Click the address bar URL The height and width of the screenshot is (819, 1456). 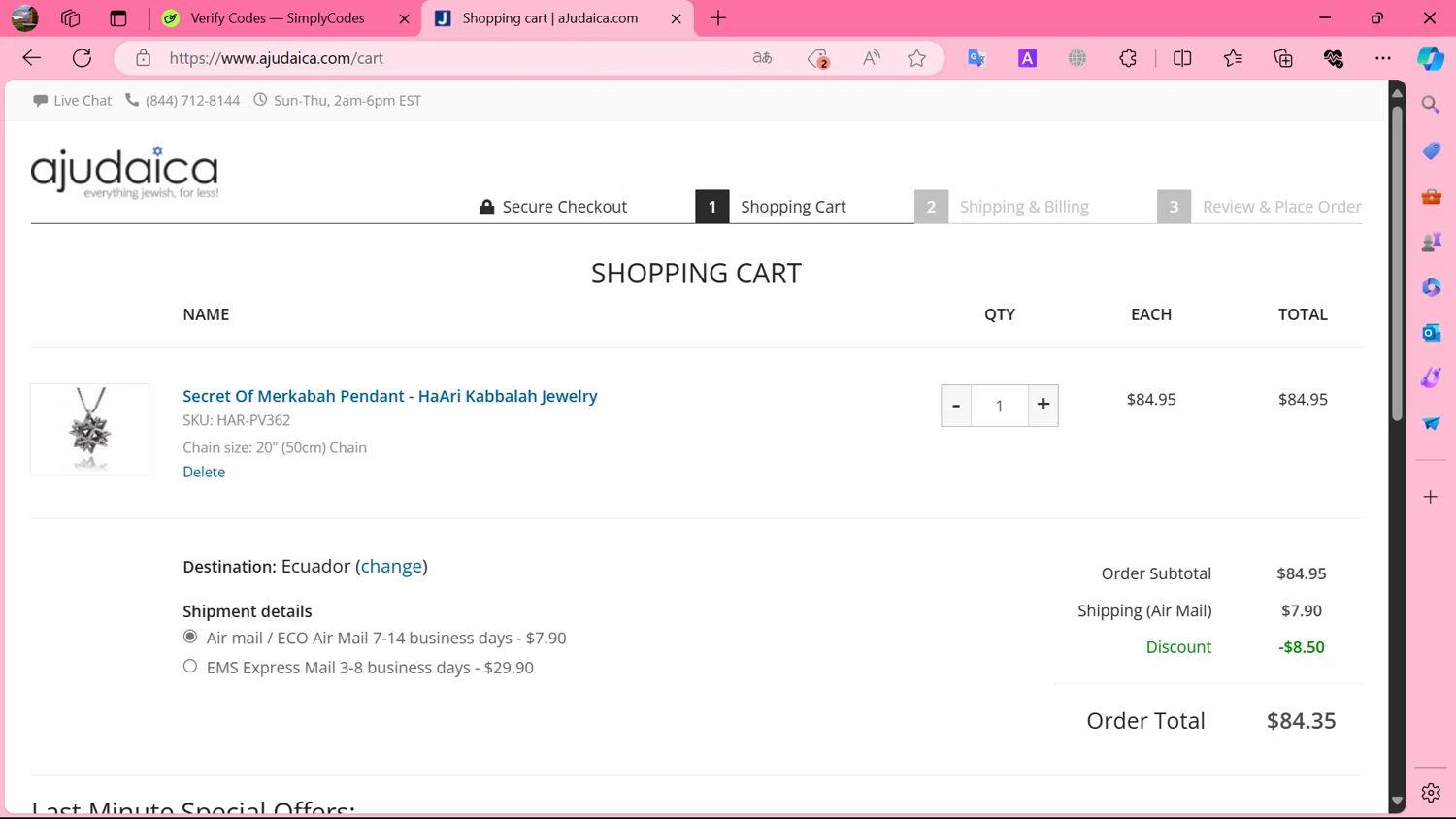click(x=276, y=58)
